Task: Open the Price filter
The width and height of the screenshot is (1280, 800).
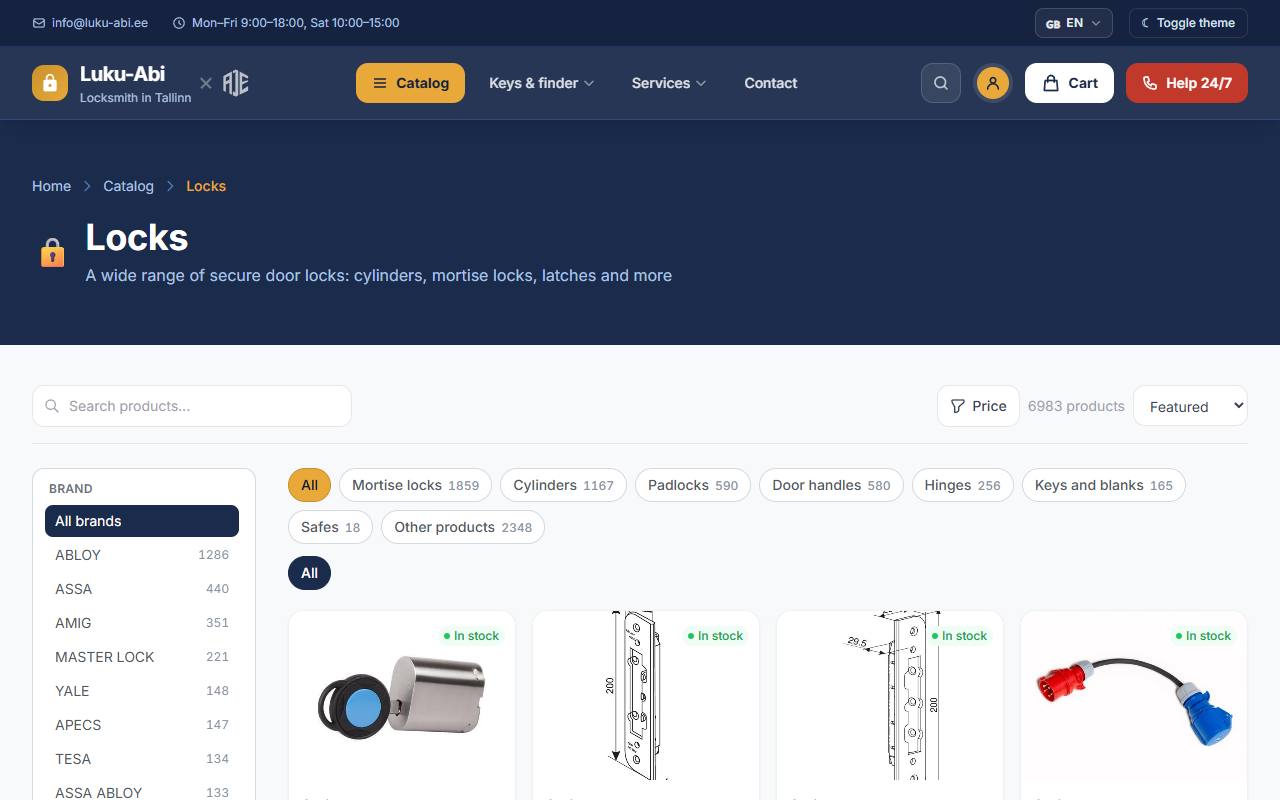Action: click(978, 406)
